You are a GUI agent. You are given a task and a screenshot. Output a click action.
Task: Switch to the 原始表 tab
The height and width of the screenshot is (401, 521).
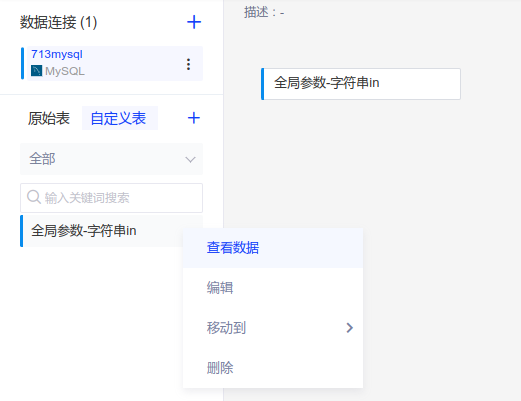(x=49, y=118)
